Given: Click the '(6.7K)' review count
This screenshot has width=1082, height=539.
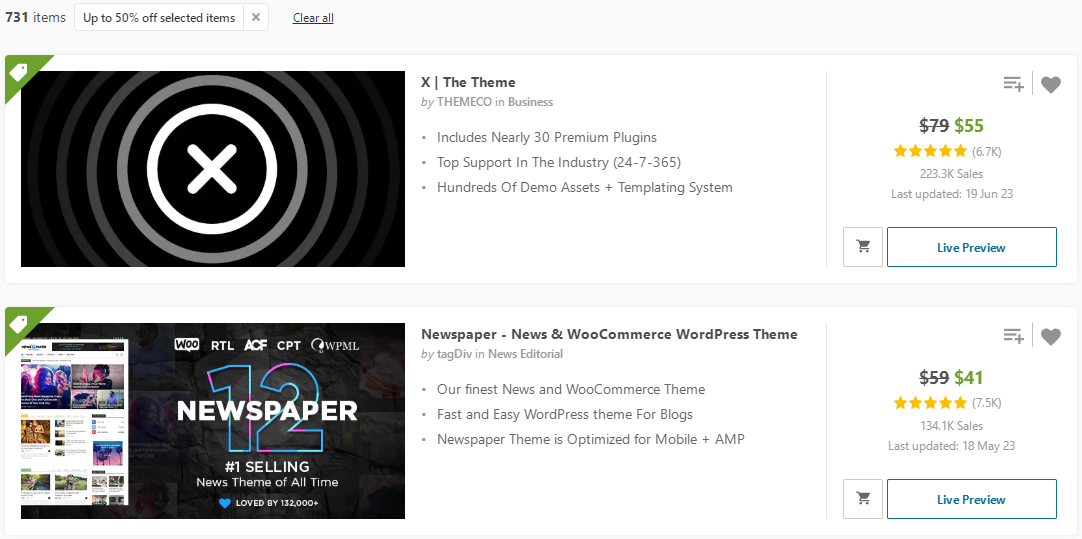Looking at the screenshot, I should pyautogui.click(x=987, y=151).
